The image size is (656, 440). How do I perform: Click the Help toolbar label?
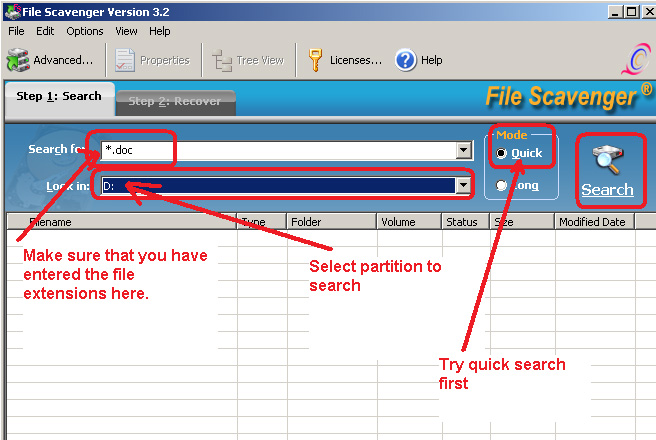click(x=431, y=60)
